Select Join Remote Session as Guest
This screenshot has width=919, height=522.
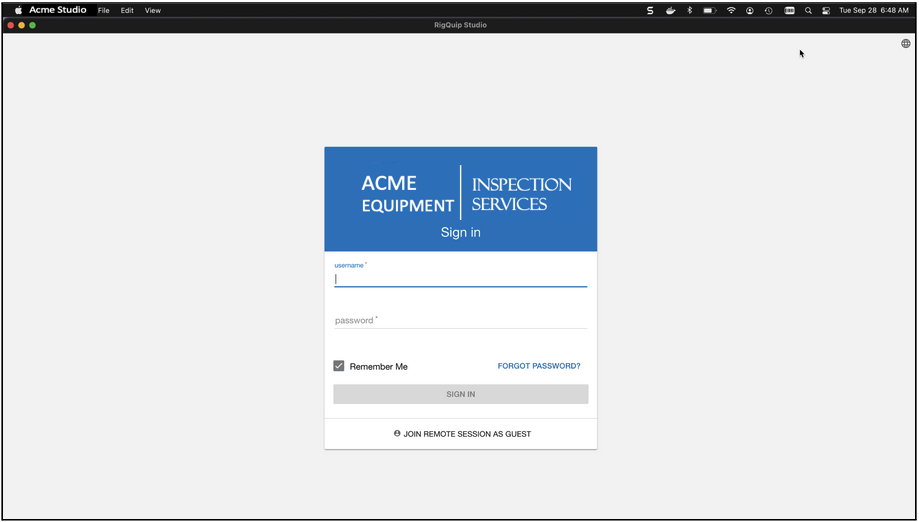[x=462, y=434]
